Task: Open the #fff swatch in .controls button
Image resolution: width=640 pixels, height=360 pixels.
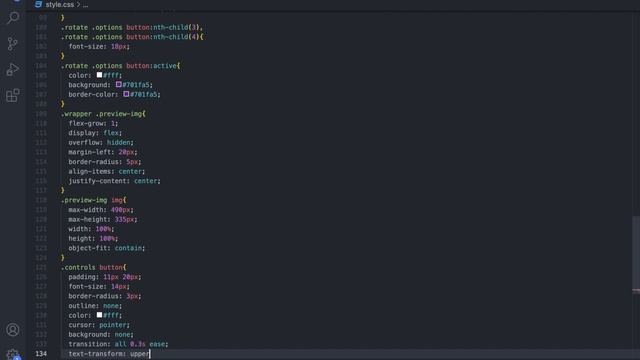Action: (99, 315)
